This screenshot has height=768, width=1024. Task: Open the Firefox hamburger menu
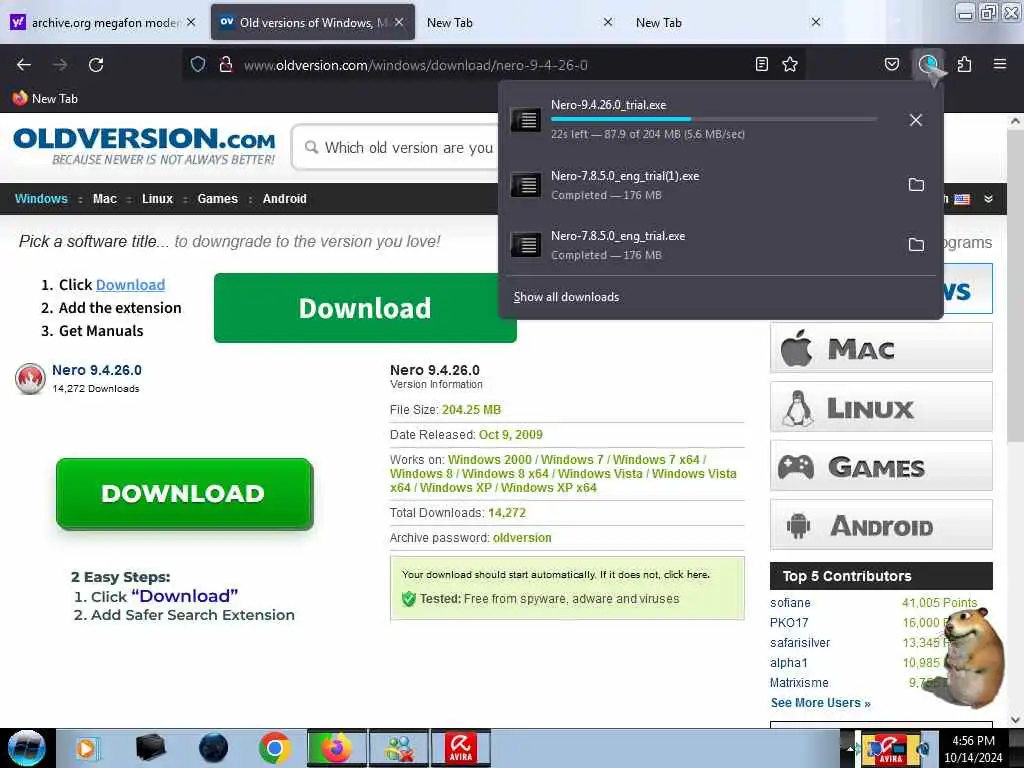click(x=999, y=64)
